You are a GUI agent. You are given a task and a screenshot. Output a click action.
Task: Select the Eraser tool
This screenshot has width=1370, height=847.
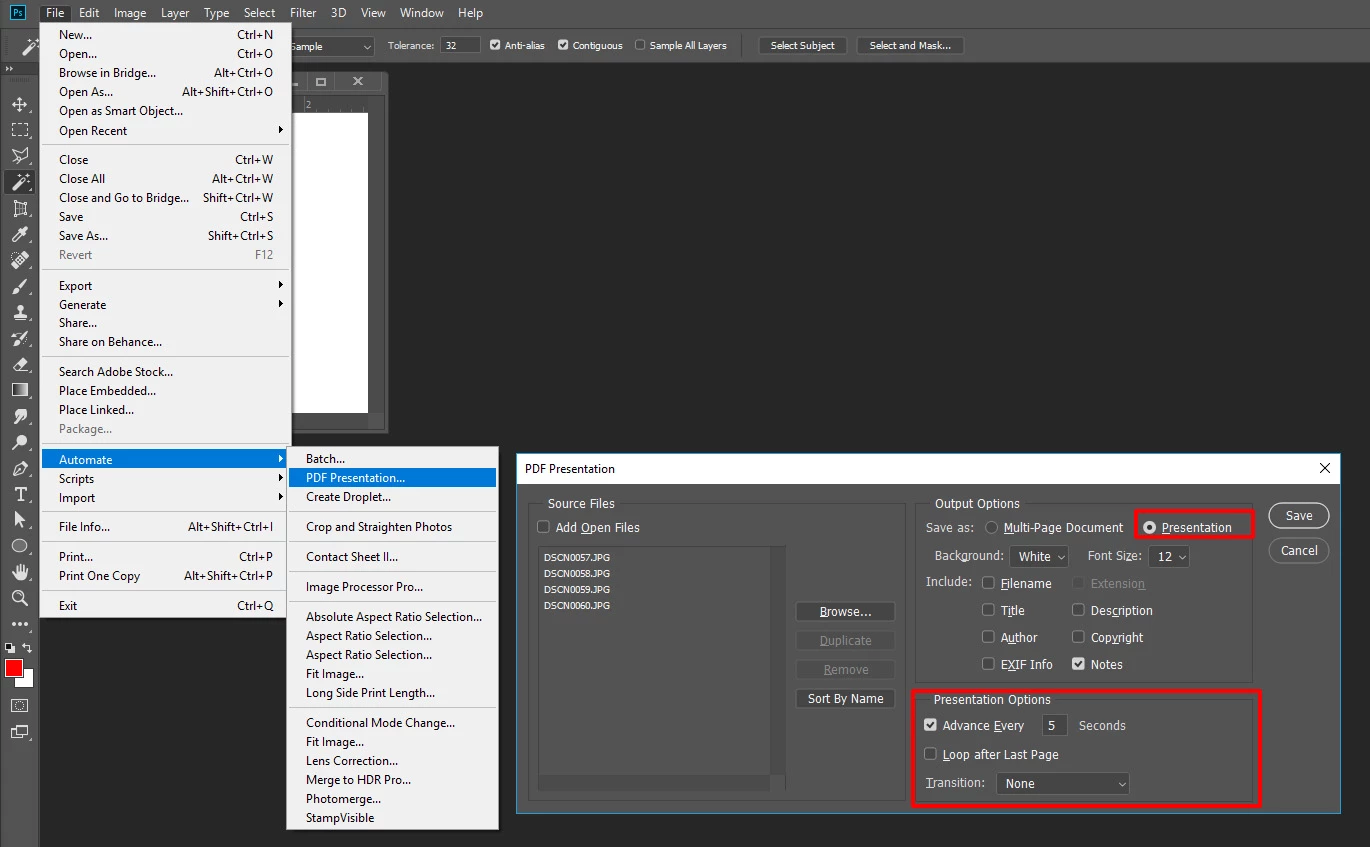[20, 364]
